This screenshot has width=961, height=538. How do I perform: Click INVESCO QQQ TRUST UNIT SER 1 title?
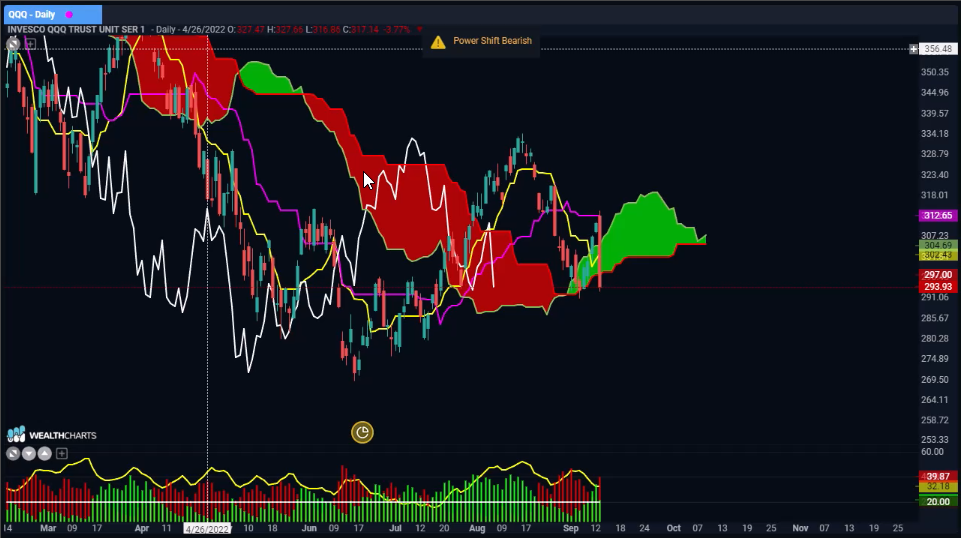[77, 29]
